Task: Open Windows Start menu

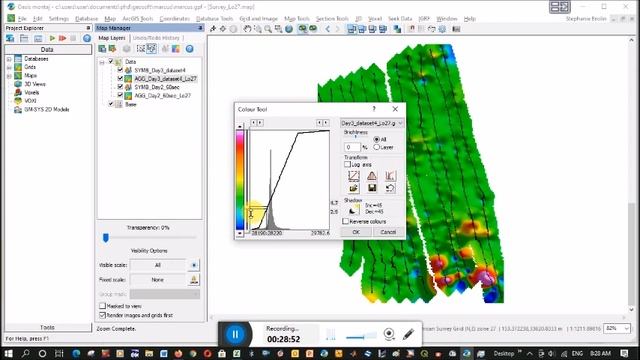Action: 8,353
